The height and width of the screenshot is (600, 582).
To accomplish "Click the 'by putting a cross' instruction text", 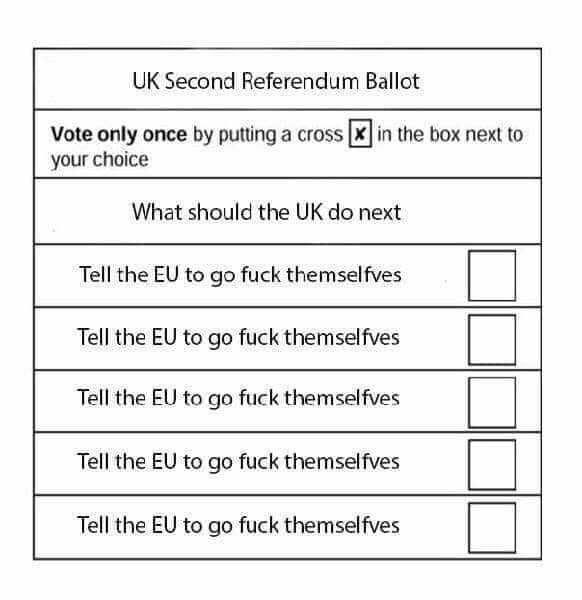I will [x=268, y=135].
